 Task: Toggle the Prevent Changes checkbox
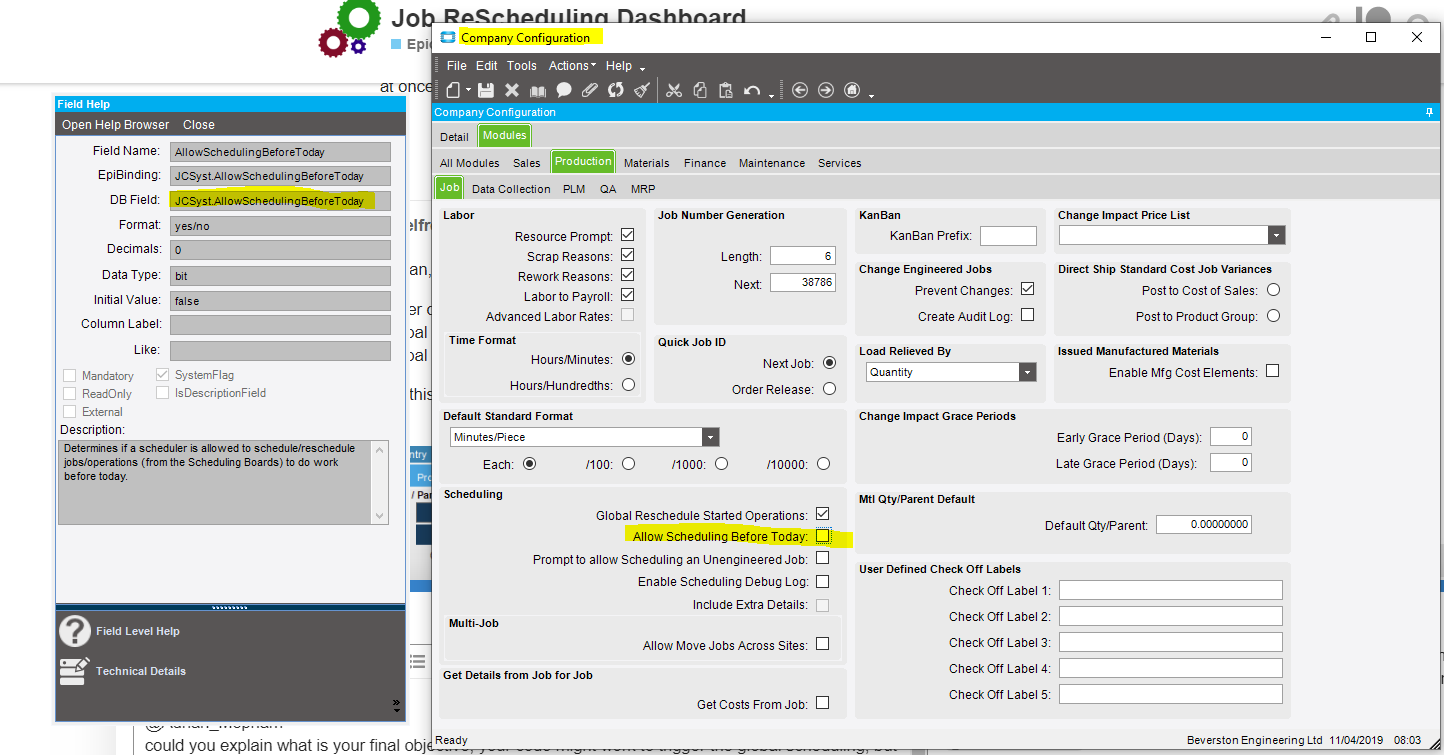pyautogui.click(x=1027, y=290)
